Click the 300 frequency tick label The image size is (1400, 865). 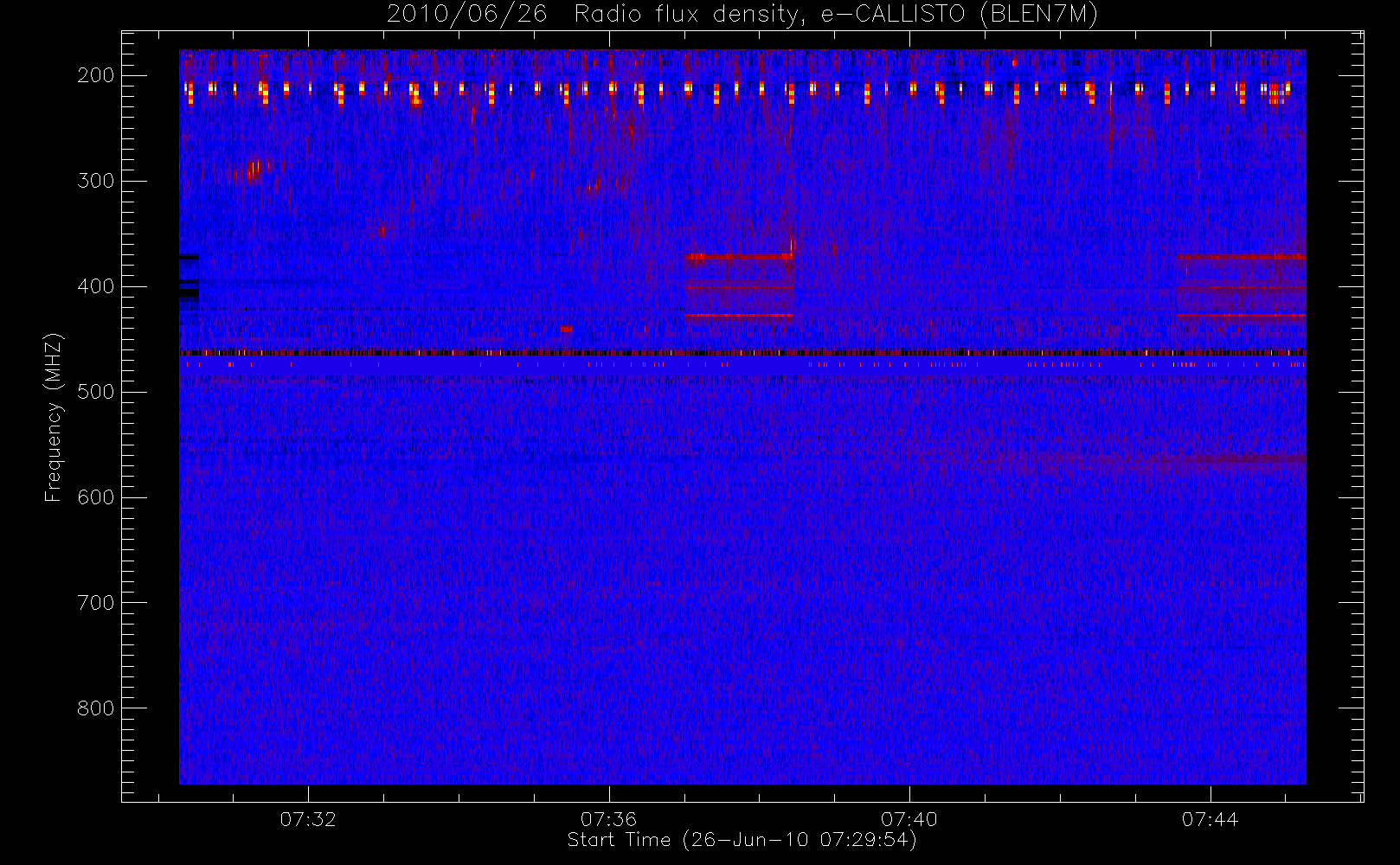point(95,181)
